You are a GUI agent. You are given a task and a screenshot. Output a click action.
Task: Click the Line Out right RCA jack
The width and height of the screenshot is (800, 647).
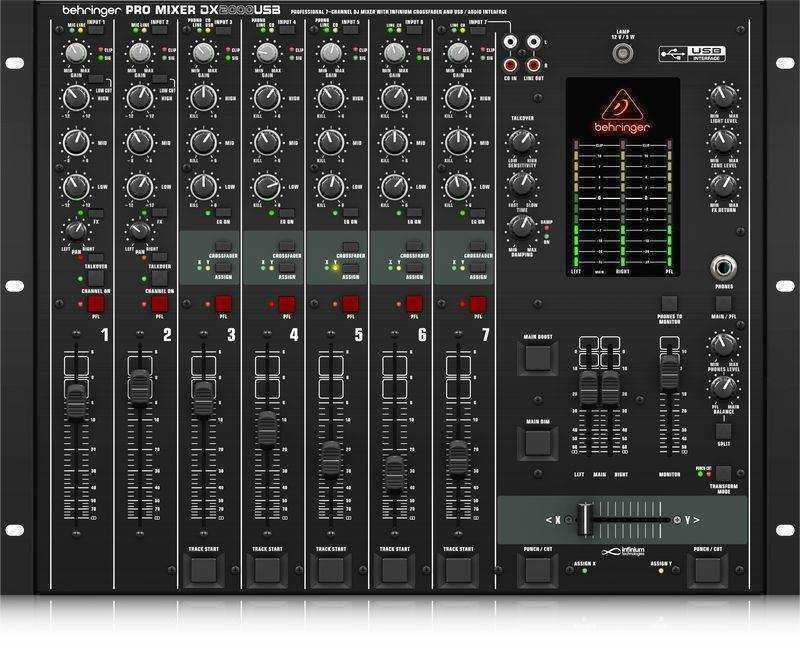tap(533, 65)
